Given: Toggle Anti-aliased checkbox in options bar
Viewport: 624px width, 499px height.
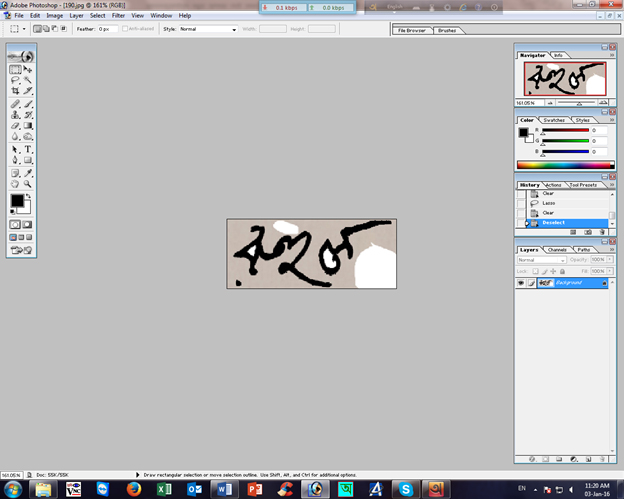Looking at the screenshot, I should point(125,29).
